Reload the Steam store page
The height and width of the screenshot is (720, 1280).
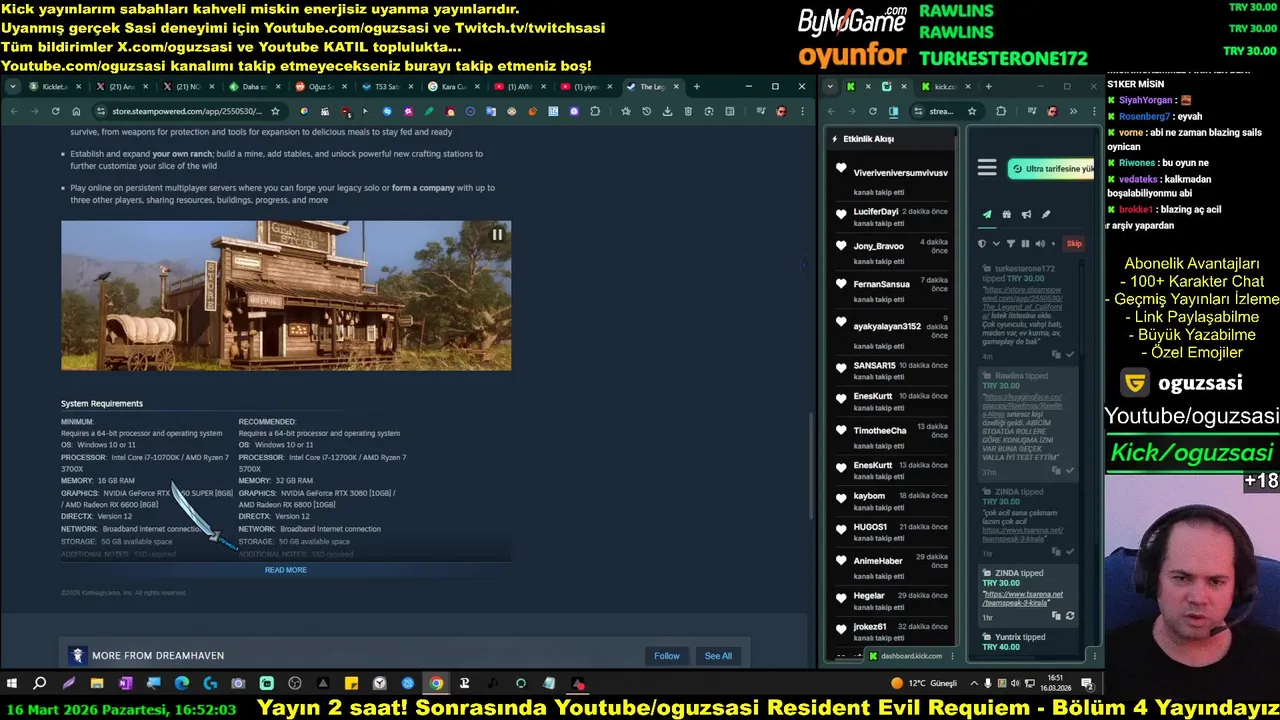coord(56,111)
